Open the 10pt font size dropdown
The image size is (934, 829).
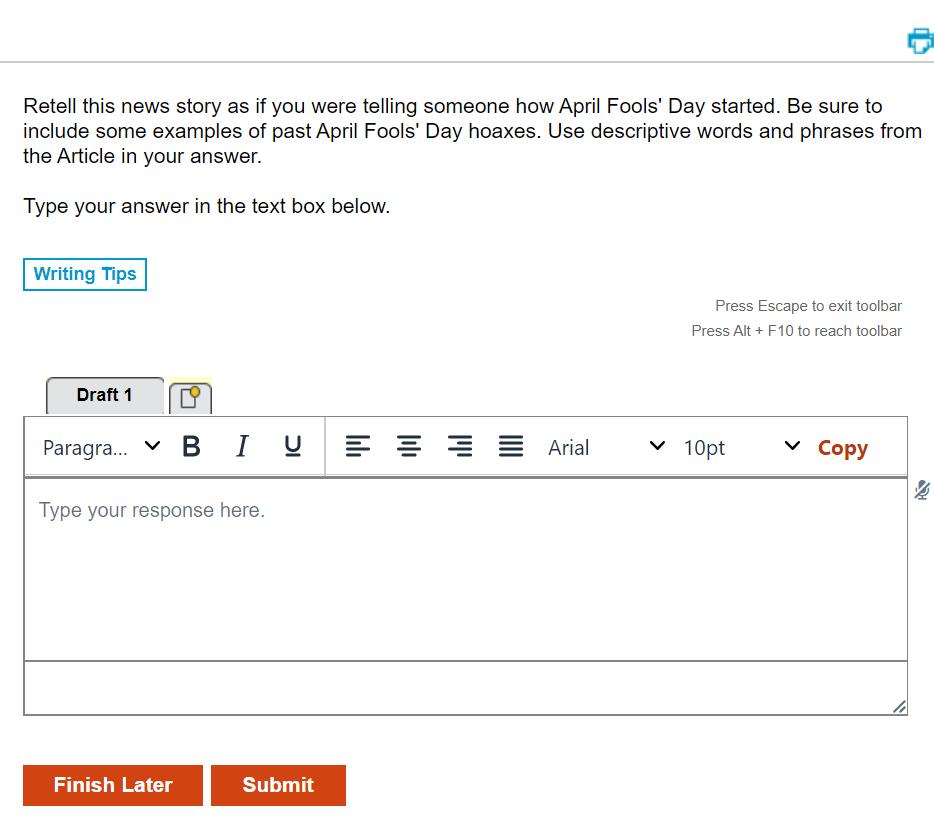741,447
